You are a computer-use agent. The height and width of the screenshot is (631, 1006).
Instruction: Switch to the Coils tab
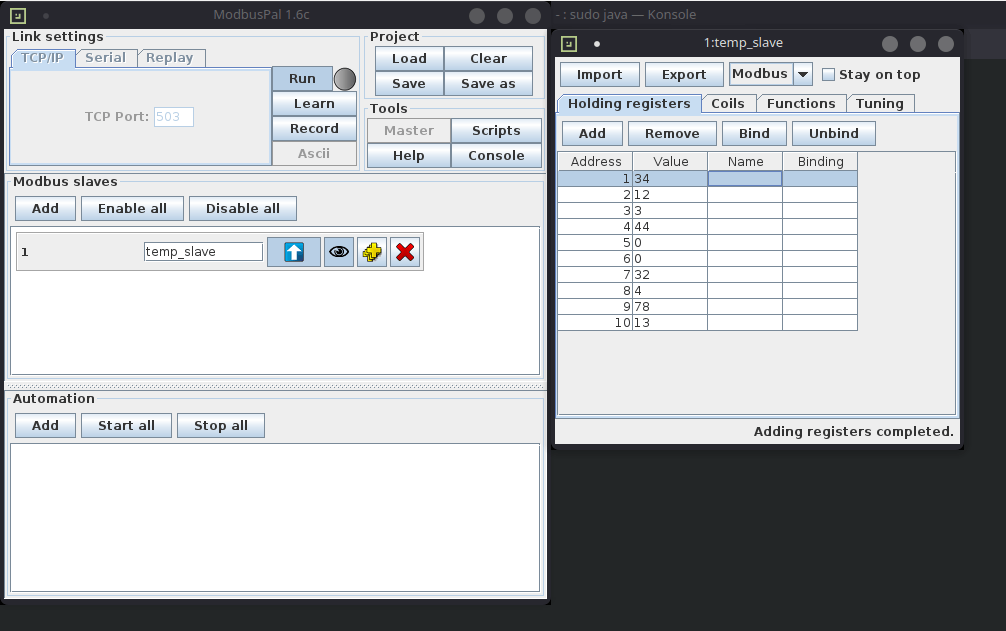(x=727, y=103)
